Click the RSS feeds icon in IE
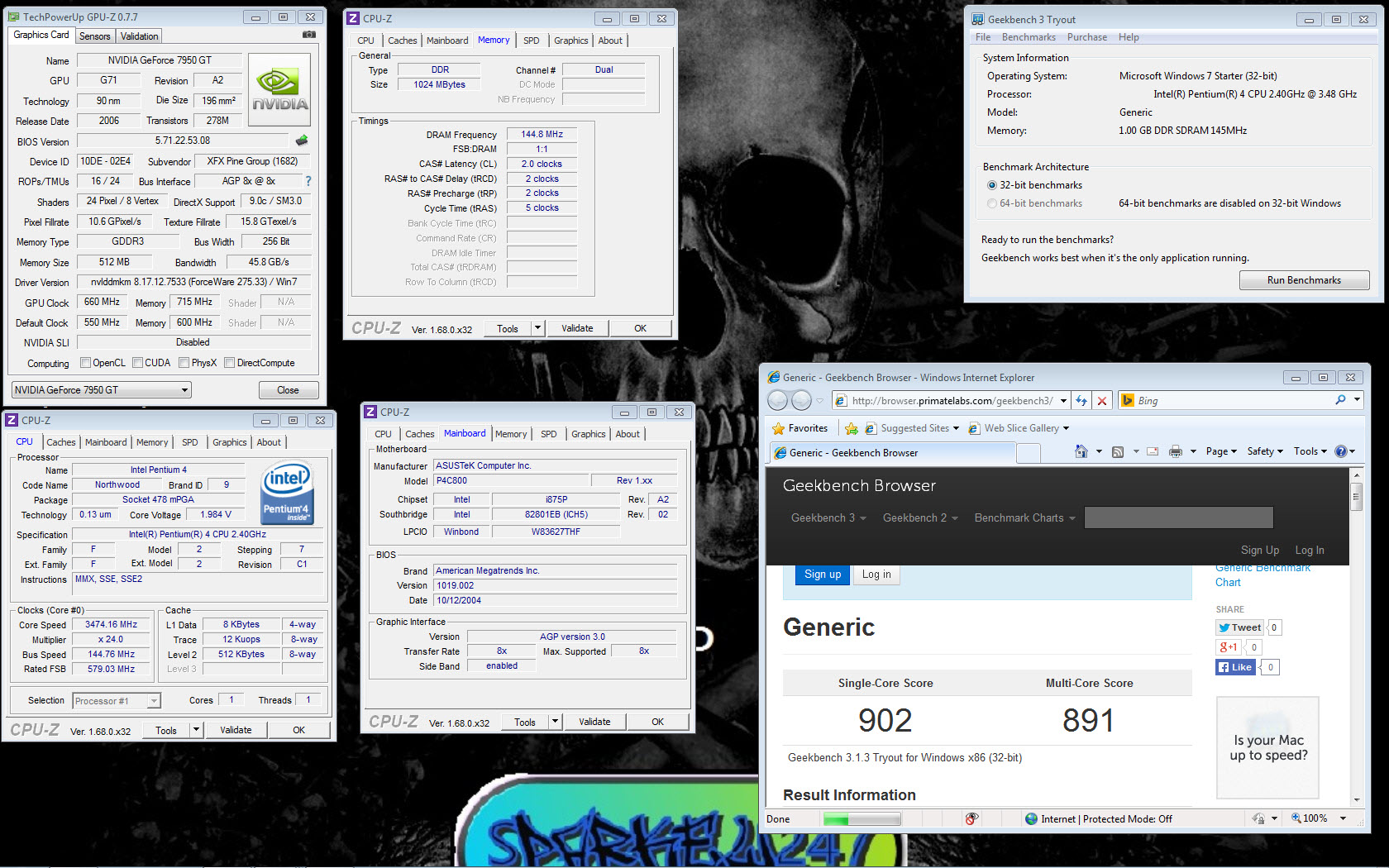This screenshot has height=868, width=1389. [1118, 451]
